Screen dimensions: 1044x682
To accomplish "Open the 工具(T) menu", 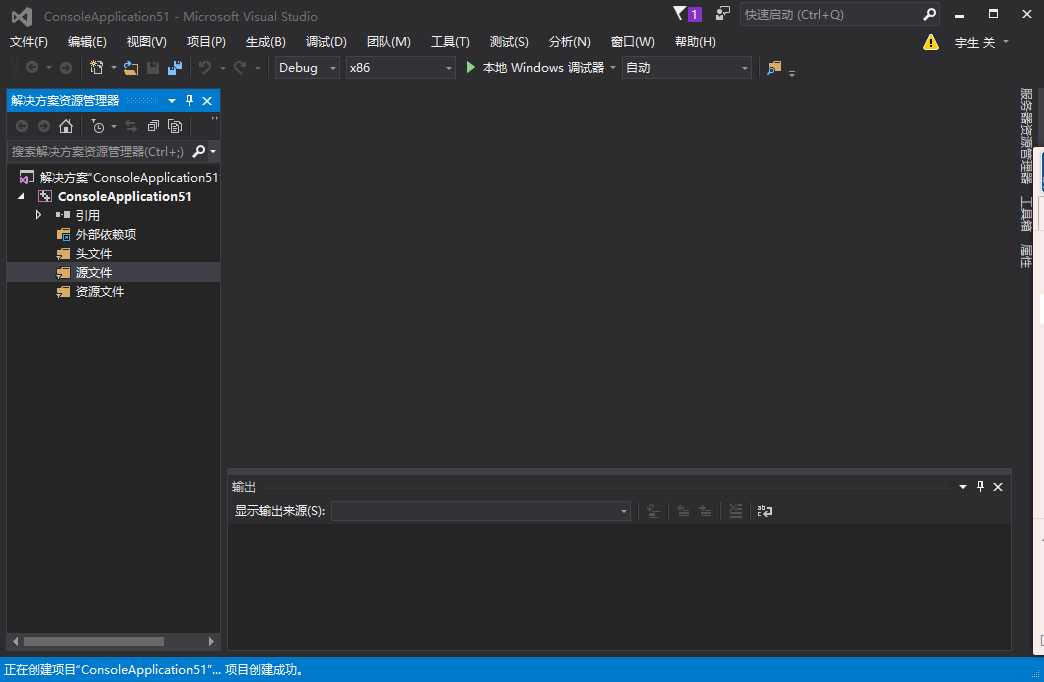I will (x=450, y=41).
